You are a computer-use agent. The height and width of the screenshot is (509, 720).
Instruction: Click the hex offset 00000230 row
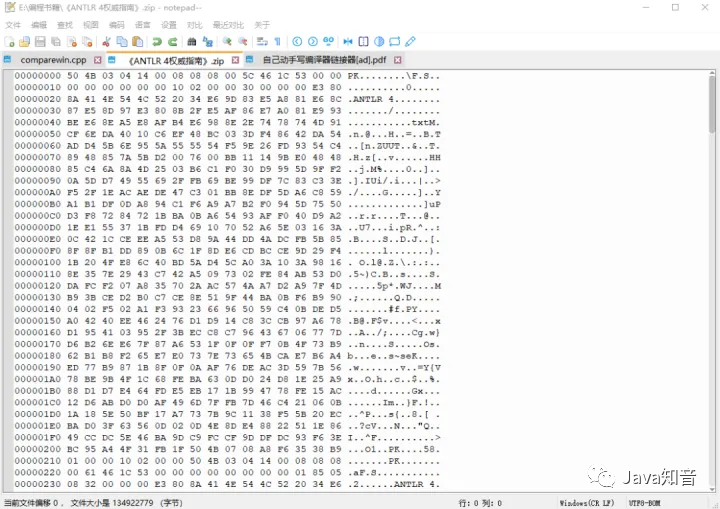click(x=227, y=484)
